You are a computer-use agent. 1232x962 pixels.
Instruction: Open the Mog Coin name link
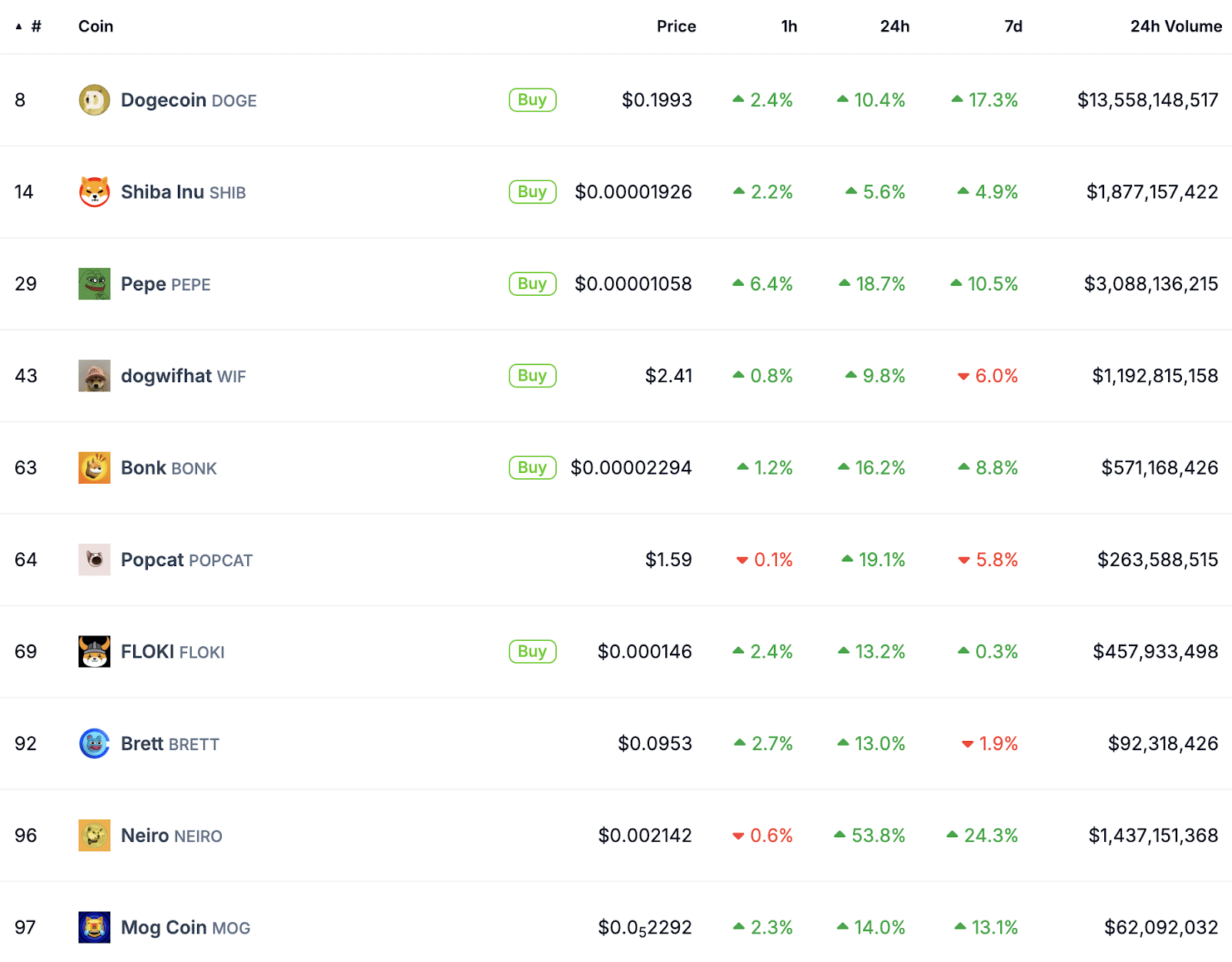point(163,927)
